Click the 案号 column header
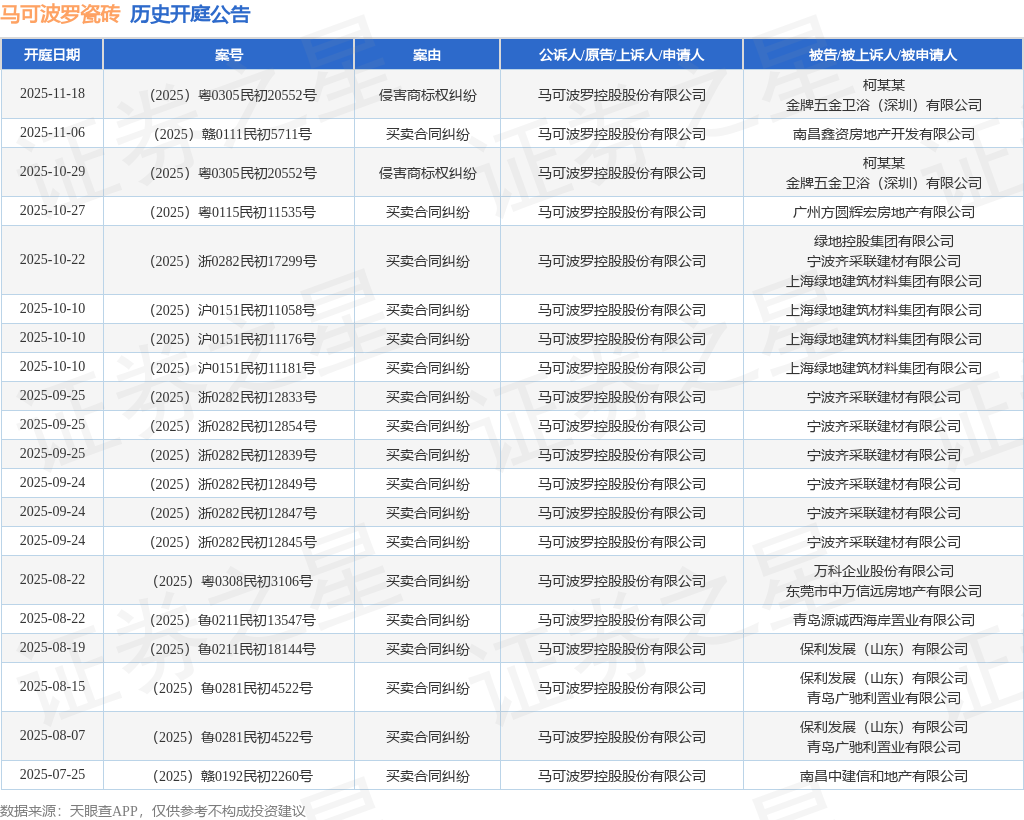Screen dimensions: 1024x820 (x=229, y=55)
